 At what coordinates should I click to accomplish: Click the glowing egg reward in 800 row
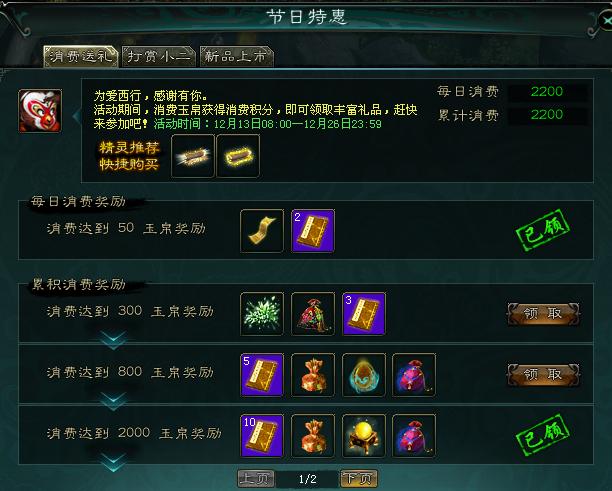point(364,375)
